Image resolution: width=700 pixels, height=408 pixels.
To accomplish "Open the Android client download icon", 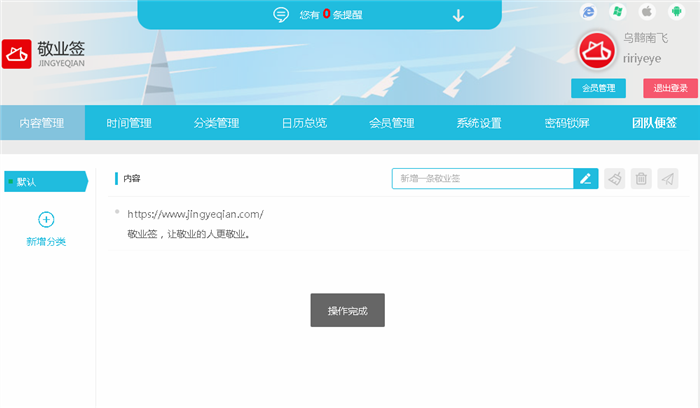I will pos(676,11).
